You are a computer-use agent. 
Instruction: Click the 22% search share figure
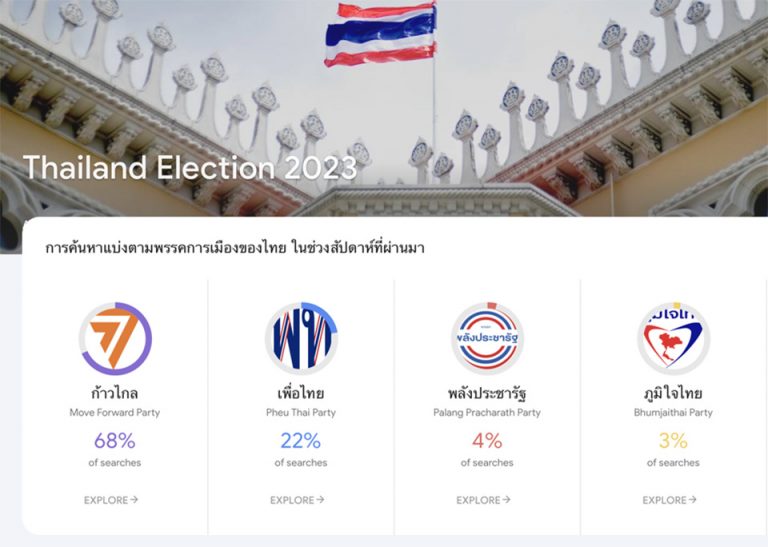[x=301, y=440]
